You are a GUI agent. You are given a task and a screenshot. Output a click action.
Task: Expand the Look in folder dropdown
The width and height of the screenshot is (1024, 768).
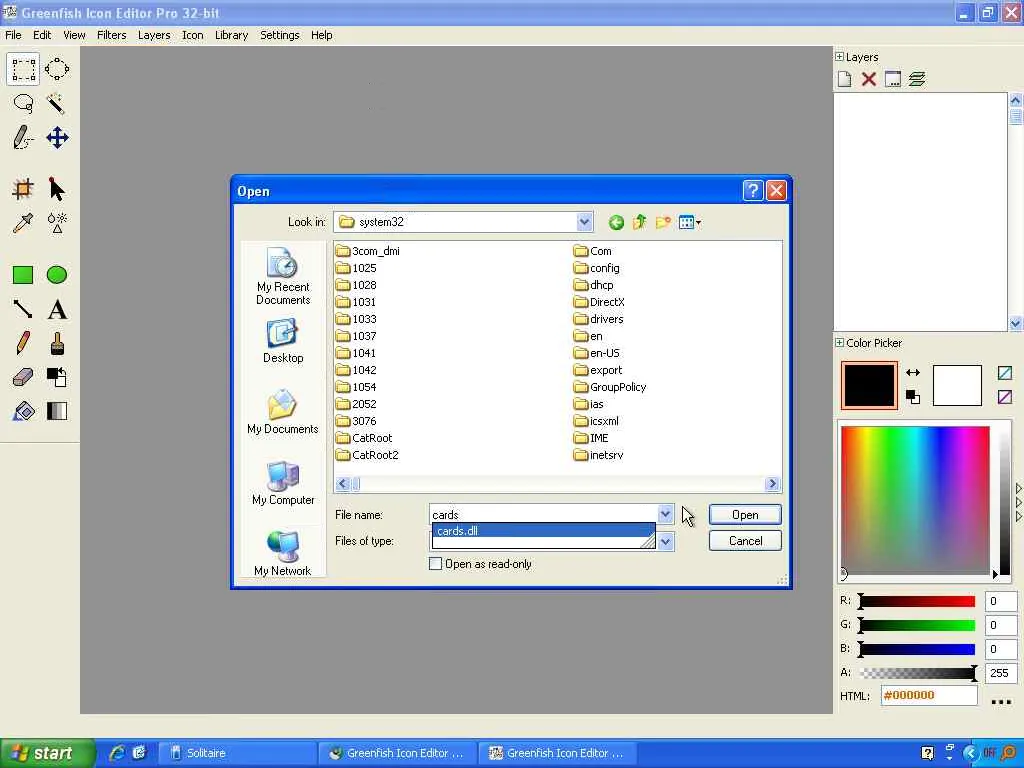tap(584, 222)
